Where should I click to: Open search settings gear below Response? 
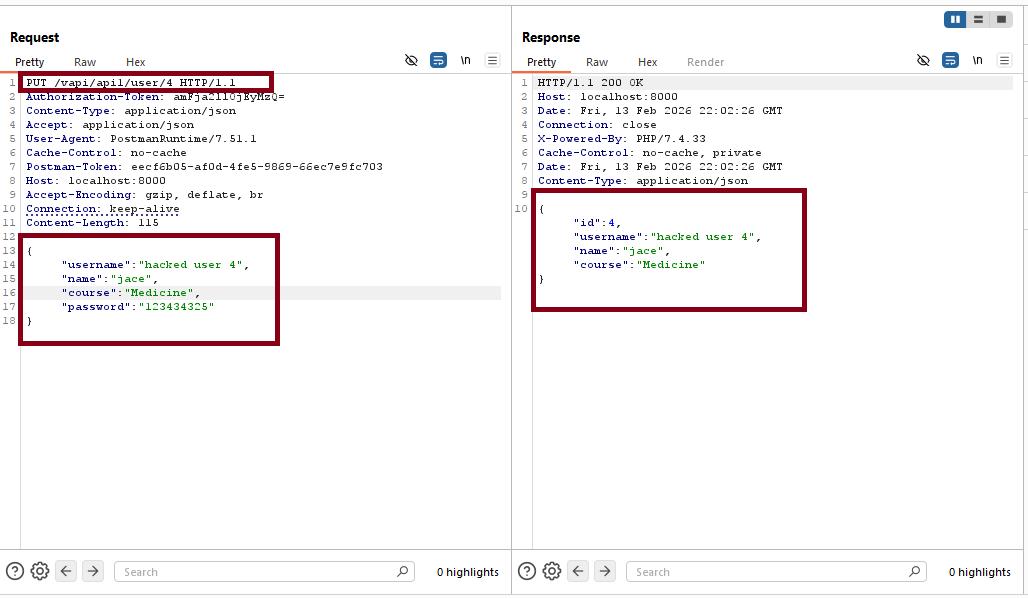point(552,571)
